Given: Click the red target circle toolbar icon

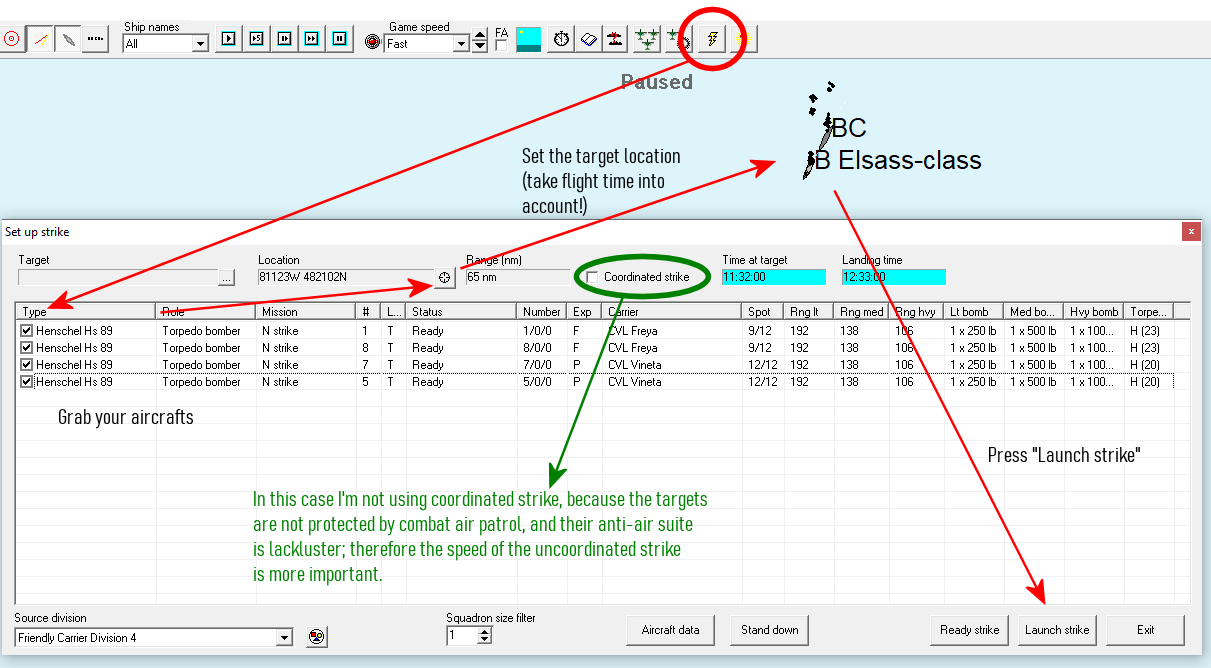Looking at the screenshot, I should [x=12, y=40].
